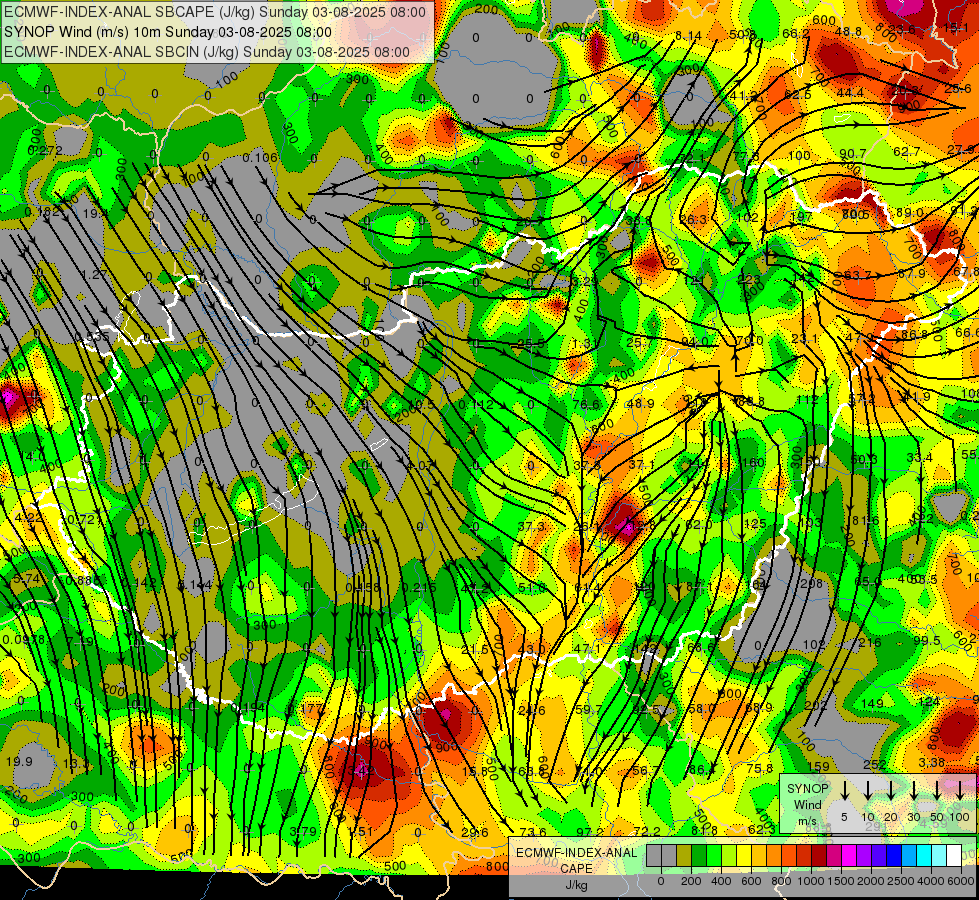Click the map value 223
This screenshot has height=900, width=979.
tap(749, 279)
